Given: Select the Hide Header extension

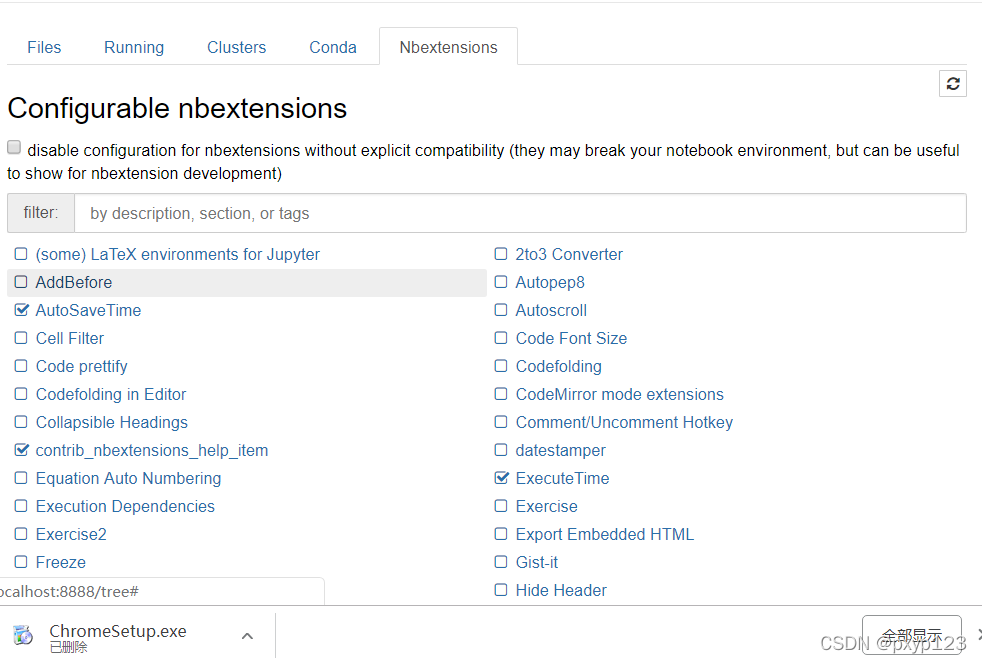Looking at the screenshot, I should [561, 590].
